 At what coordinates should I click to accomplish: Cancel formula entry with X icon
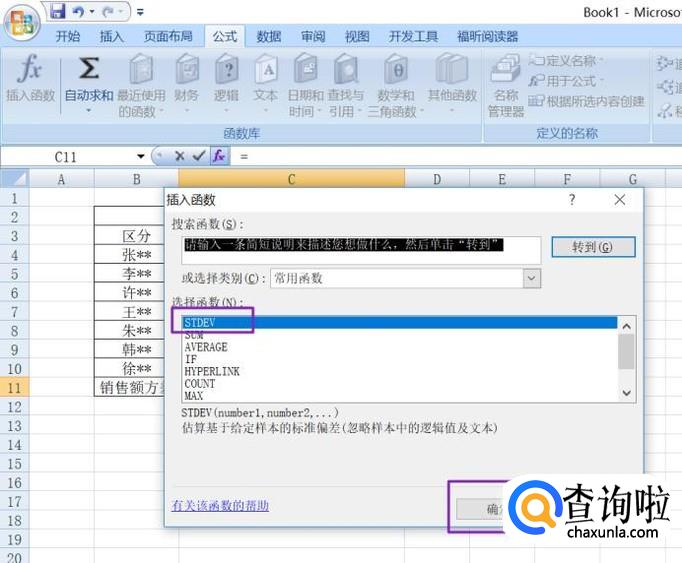[x=180, y=156]
